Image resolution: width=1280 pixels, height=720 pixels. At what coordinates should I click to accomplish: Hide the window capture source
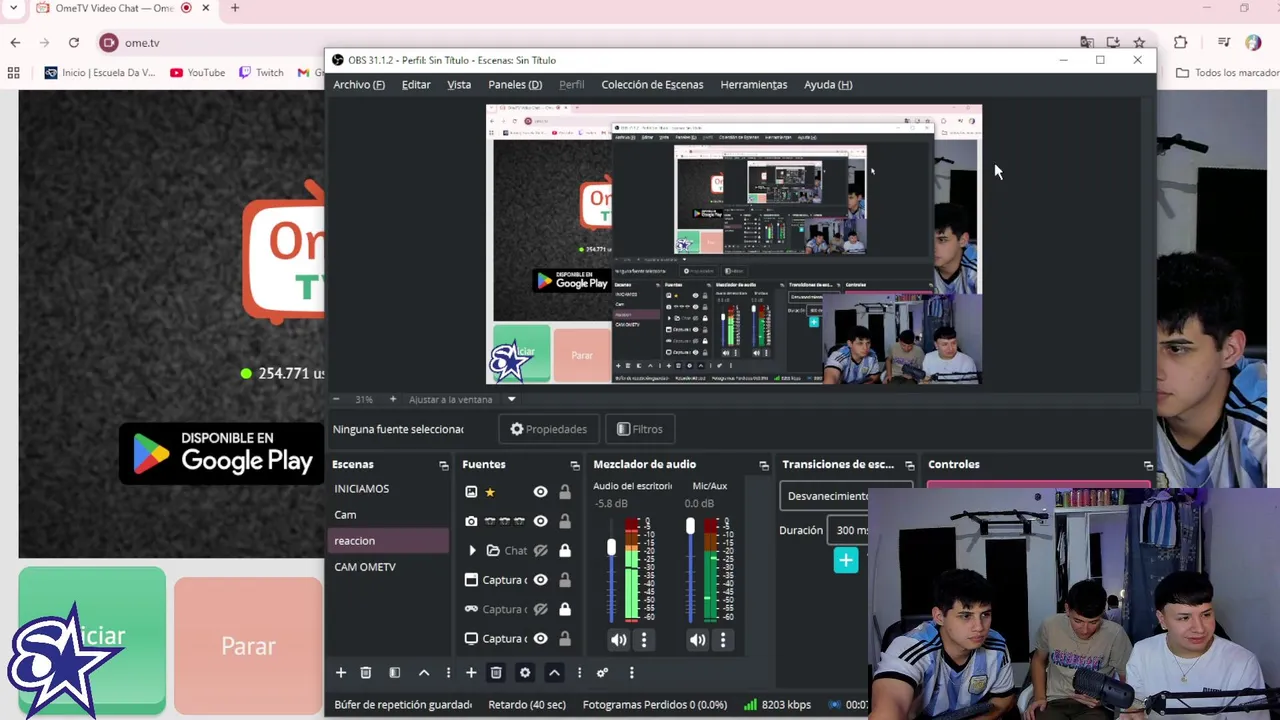coord(540,580)
